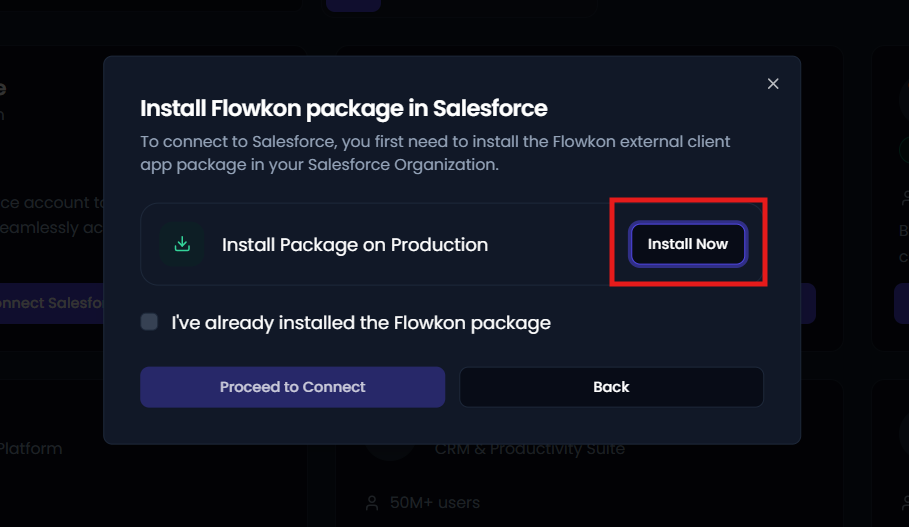Click the Install Package on Production label
This screenshot has width=909, height=527.
click(355, 245)
